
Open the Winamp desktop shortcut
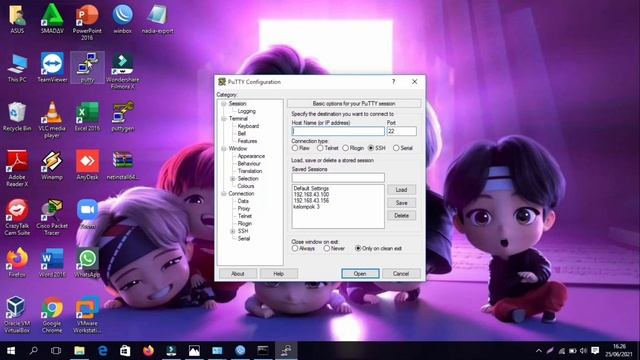pyautogui.click(x=52, y=165)
